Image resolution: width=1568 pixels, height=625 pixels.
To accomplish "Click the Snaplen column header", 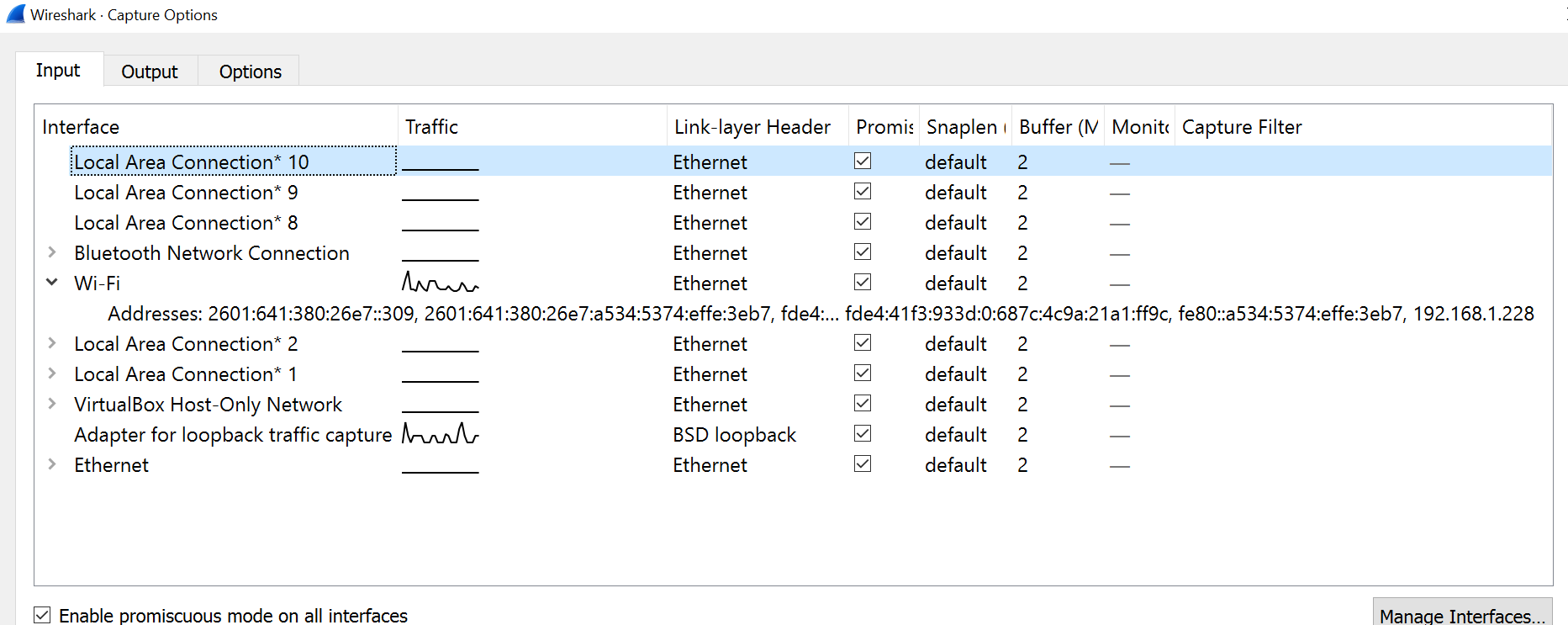I will [965, 127].
